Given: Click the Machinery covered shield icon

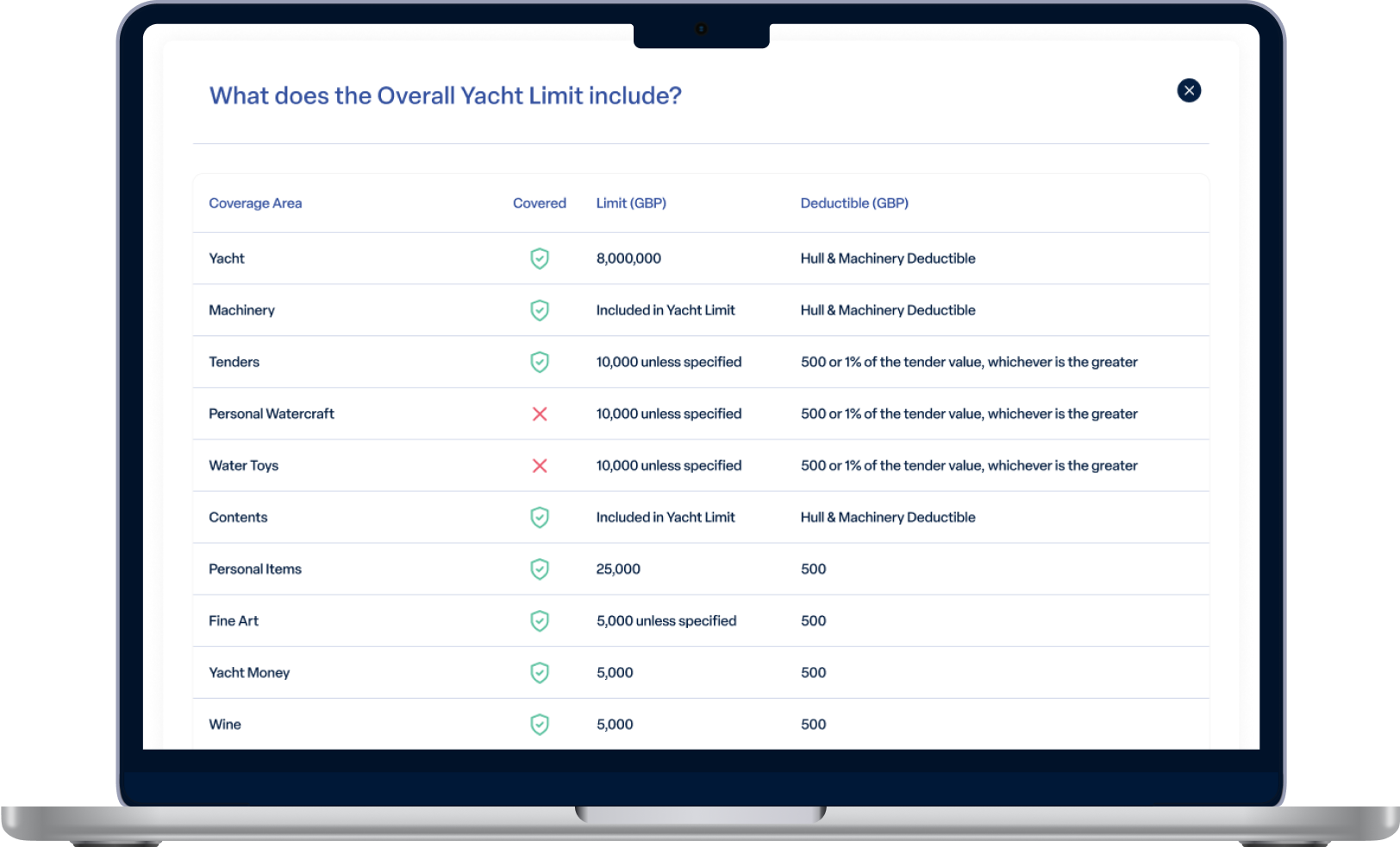Looking at the screenshot, I should click(x=540, y=310).
